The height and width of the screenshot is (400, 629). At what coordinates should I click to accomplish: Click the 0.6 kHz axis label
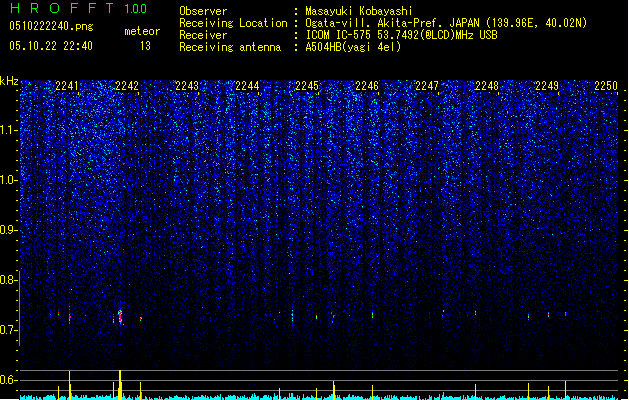pos(7,380)
